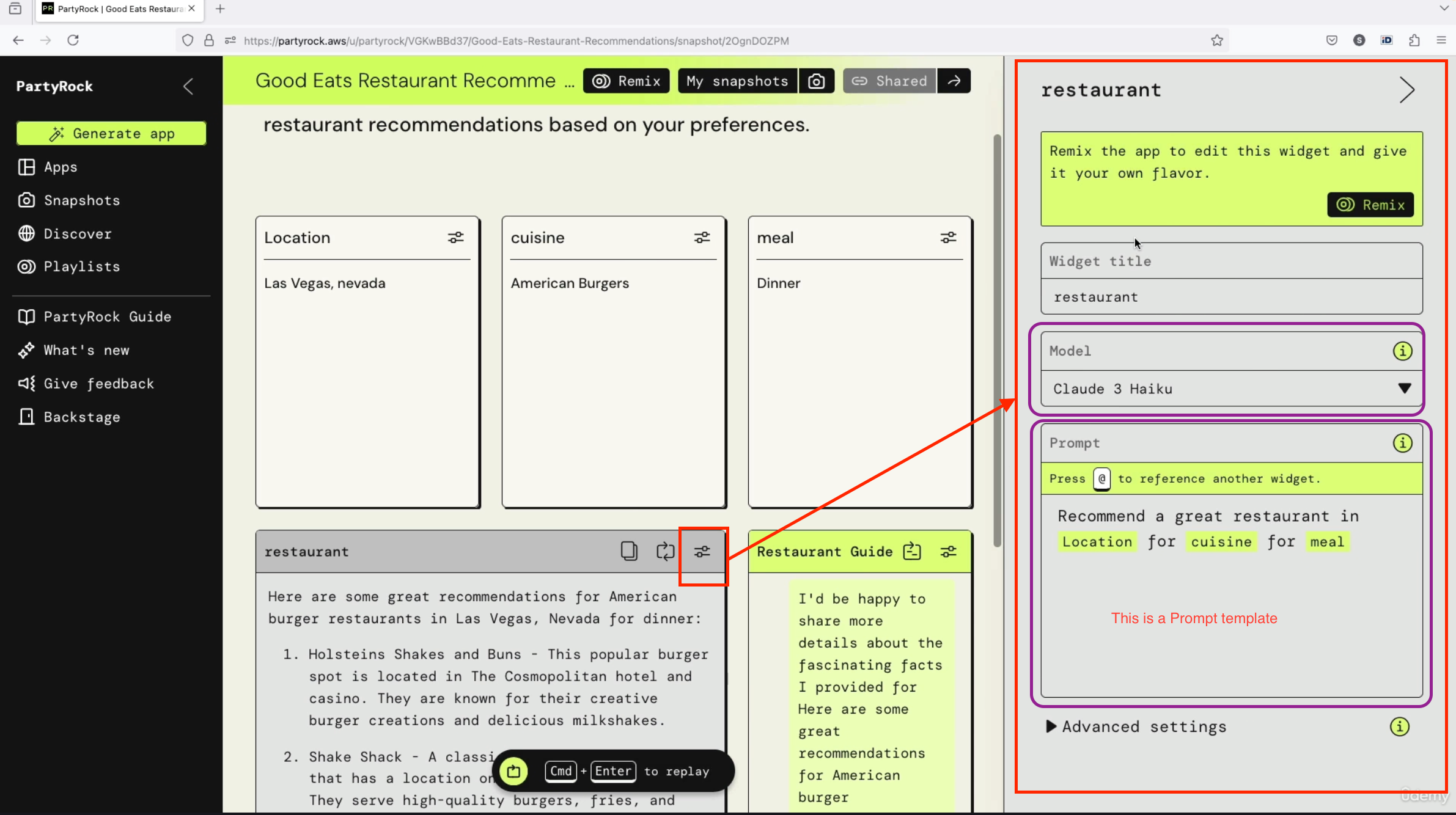
Task: Click the replay button icon
Action: coord(513,771)
